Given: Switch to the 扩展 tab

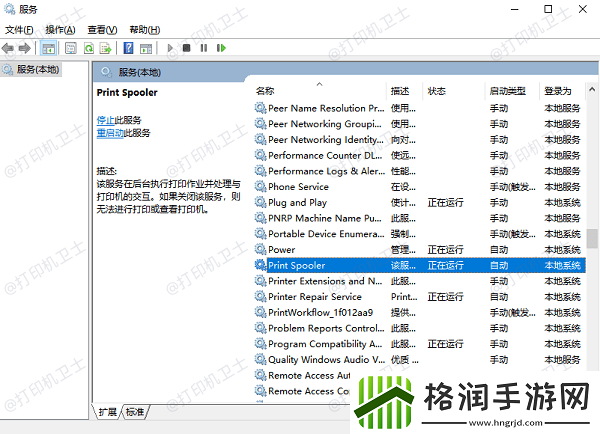Looking at the screenshot, I should pyautogui.click(x=108, y=412).
